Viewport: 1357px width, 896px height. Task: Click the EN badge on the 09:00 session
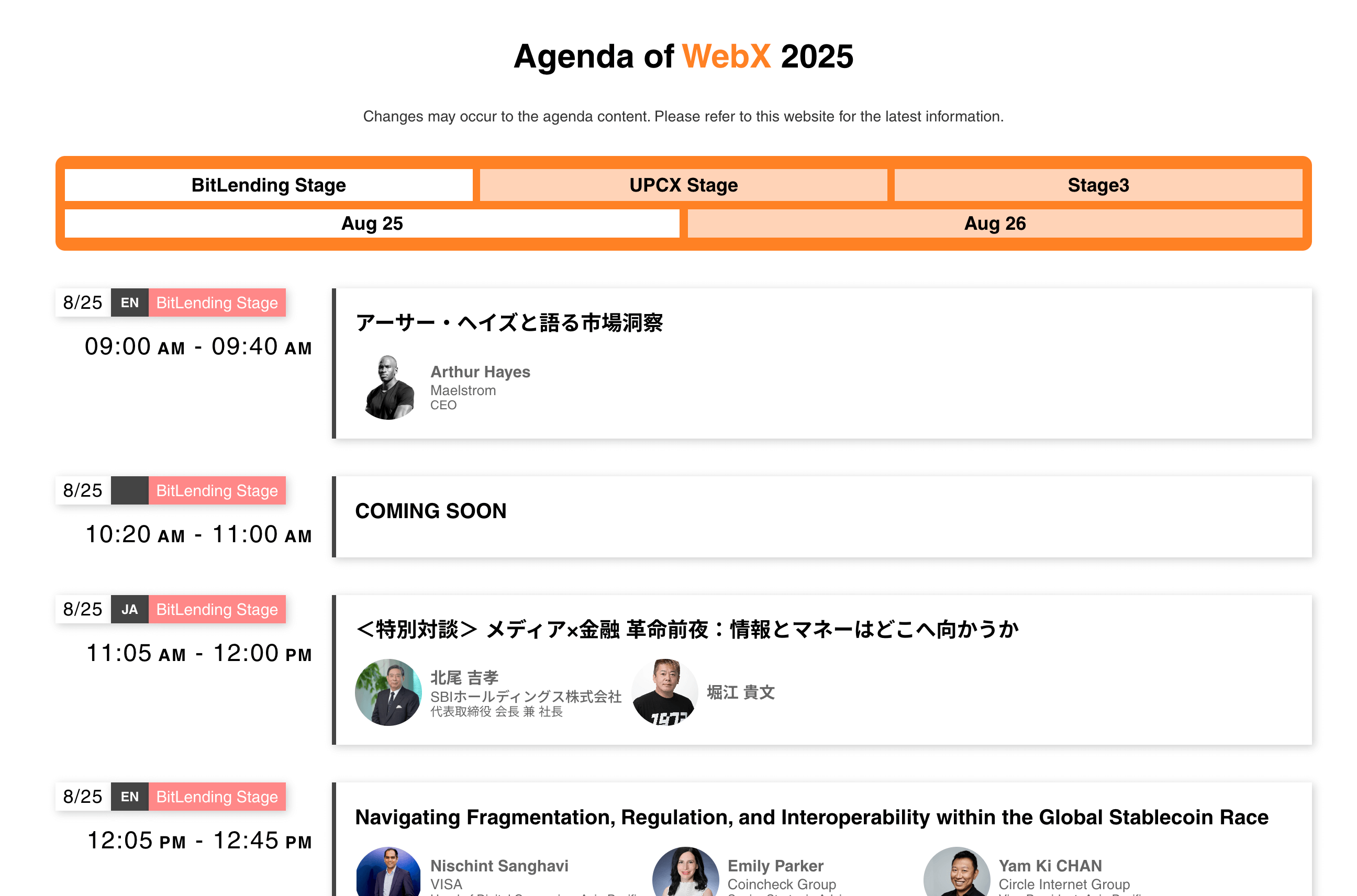[x=130, y=303]
